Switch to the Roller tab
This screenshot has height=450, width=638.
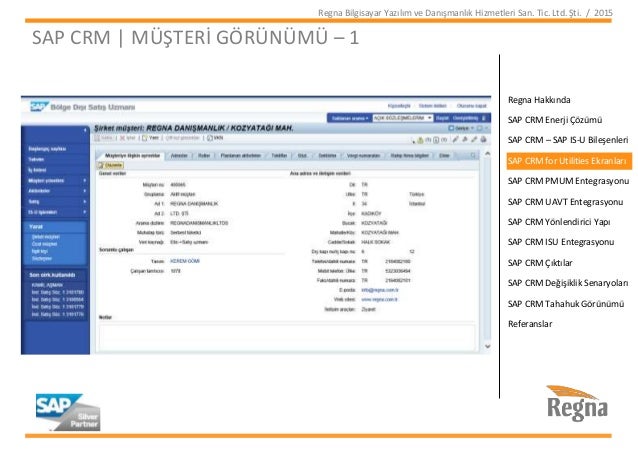[204, 156]
